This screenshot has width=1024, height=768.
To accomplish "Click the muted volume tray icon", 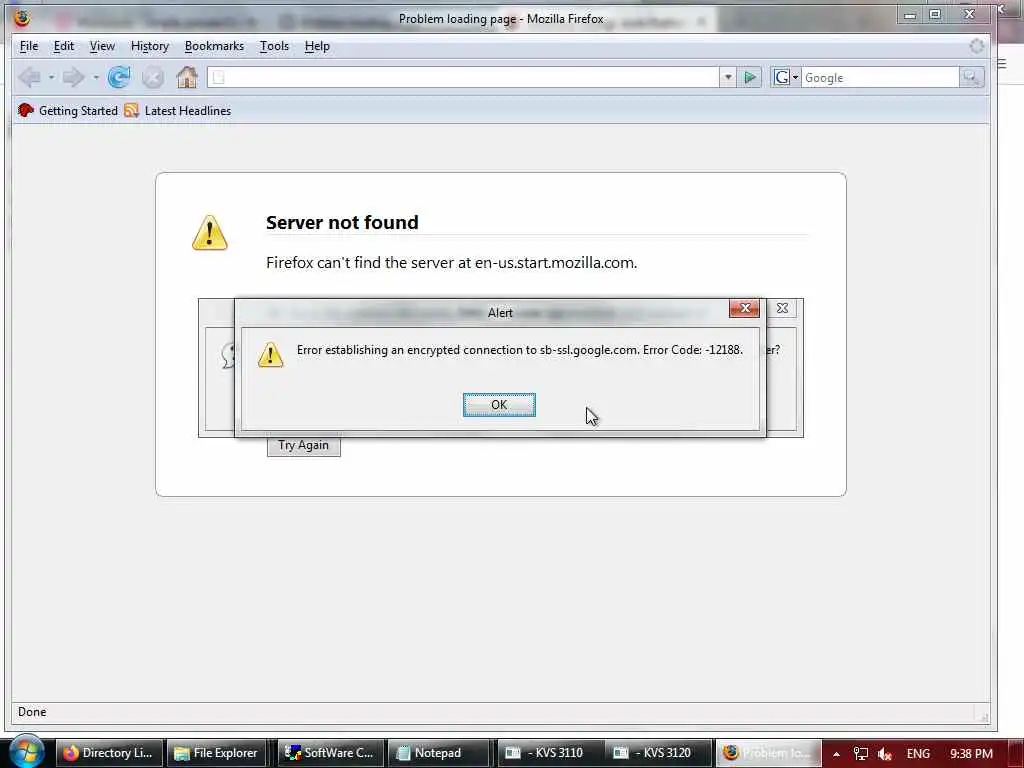I will (885, 754).
